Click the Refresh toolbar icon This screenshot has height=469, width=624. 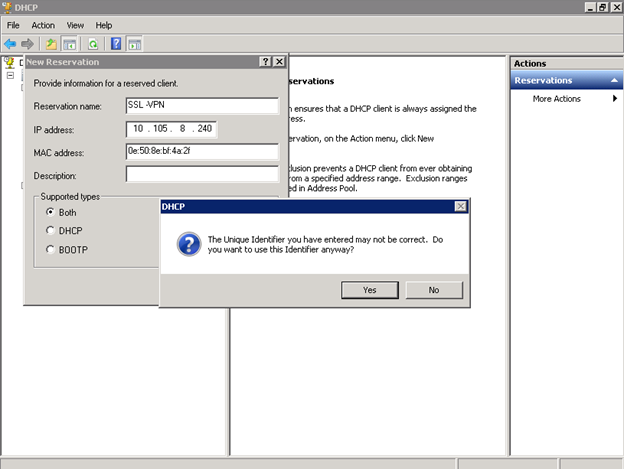click(x=93, y=44)
